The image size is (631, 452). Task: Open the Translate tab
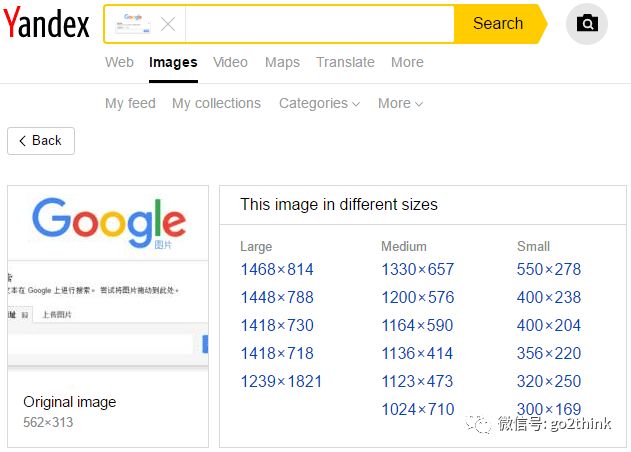(345, 62)
